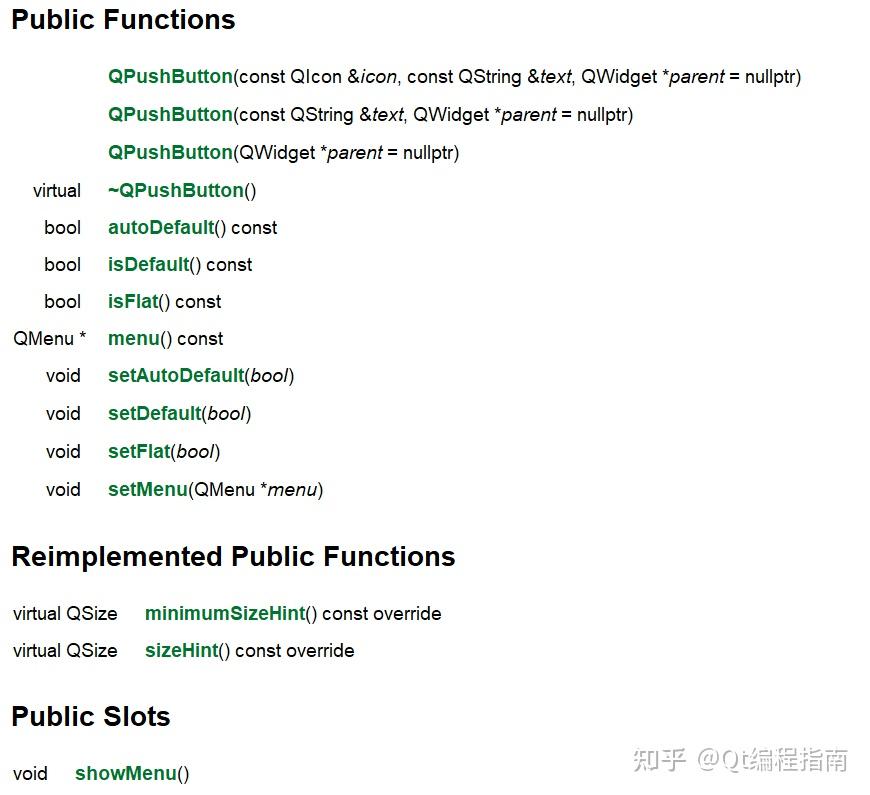Follow the autoDefault() function link

[x=161, y=227]
